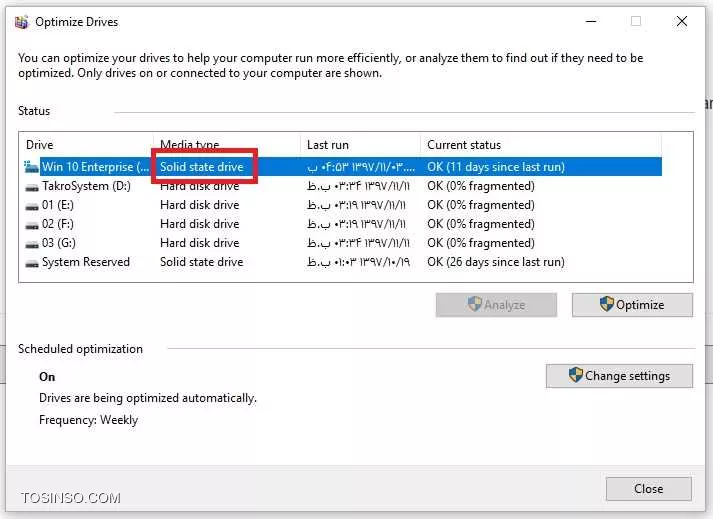Click the last run date of 02 (F:)
This screenshot has width=713, height=519.
[356, 224]
